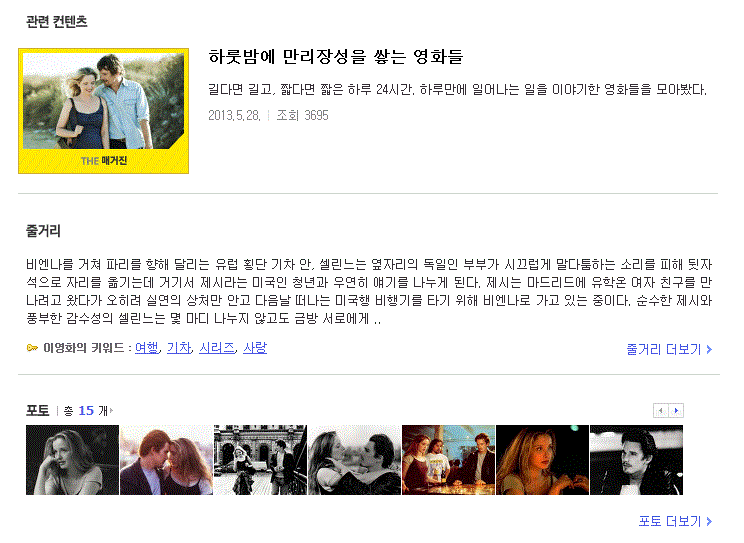This screenshot has width=744, height=543.
Task: Open 줄거리 더보기 link
Action: (669, 349)
